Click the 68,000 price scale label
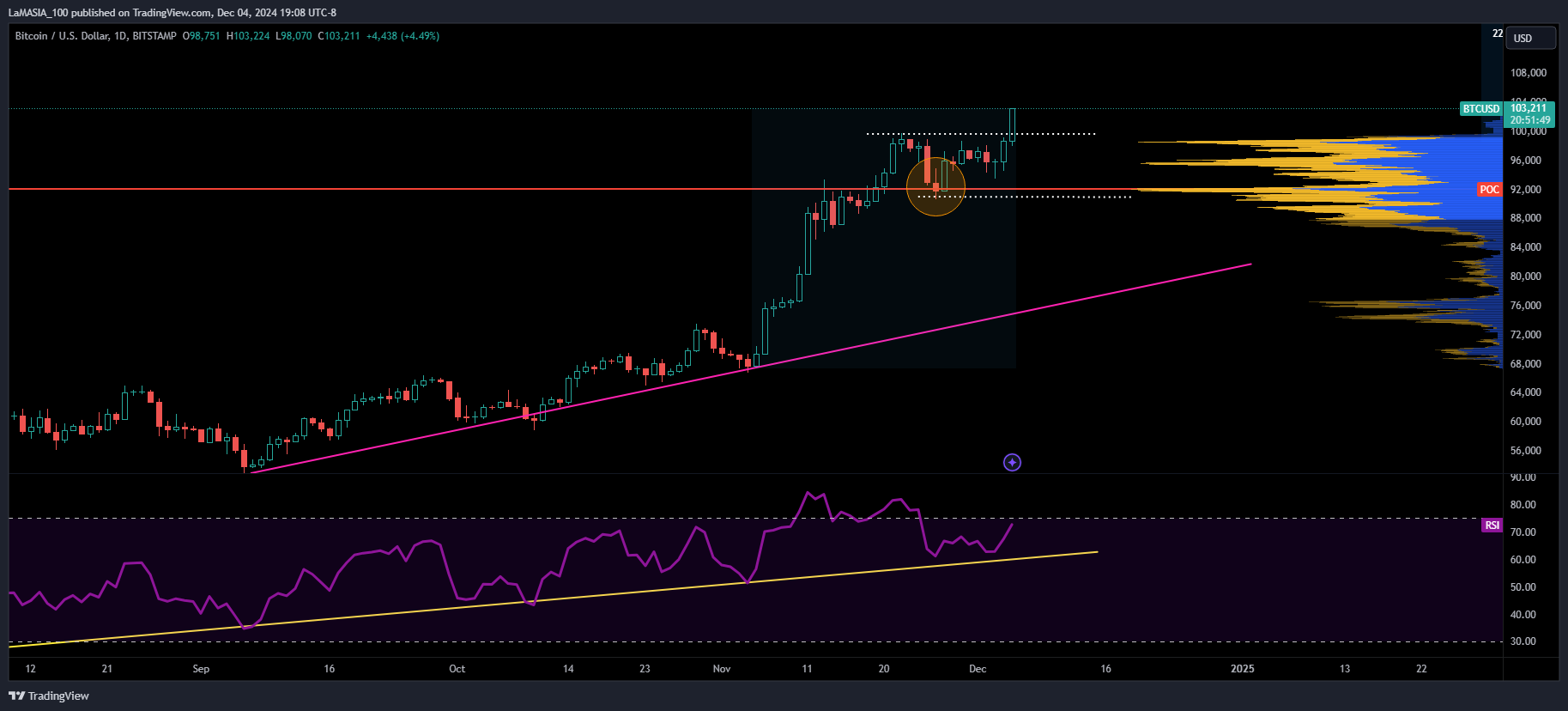This screenshot has height=711, width=1568. [1526, 364]
